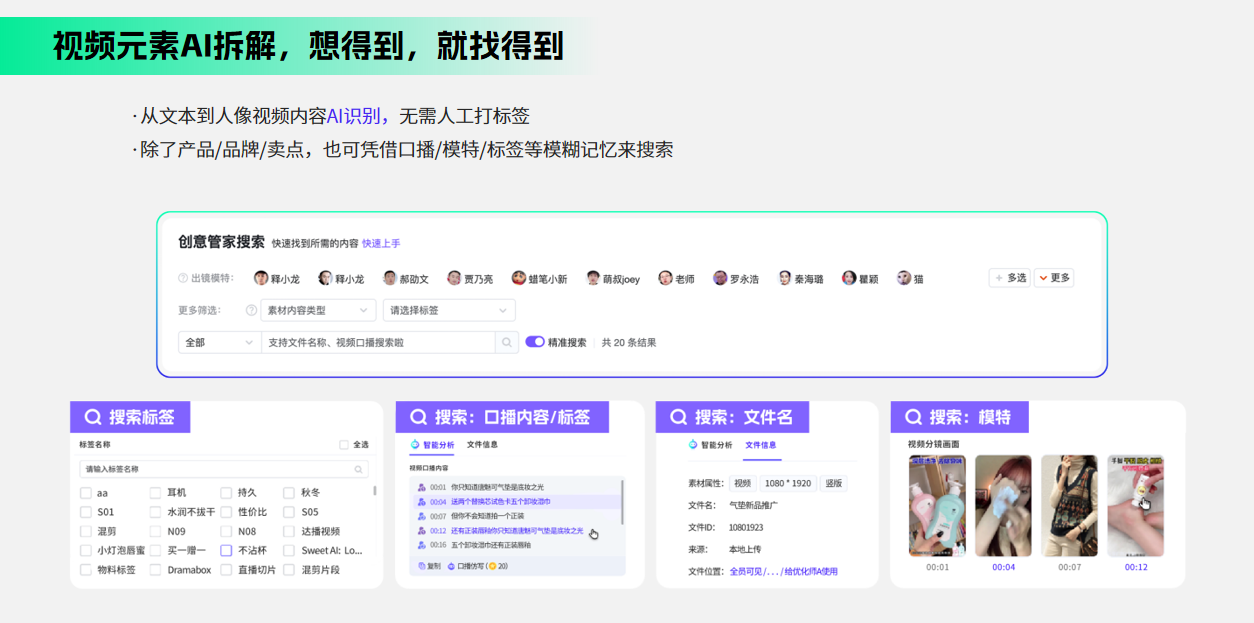Open the 00:04 video frame thumbnail

click(x=1003, y=506)
